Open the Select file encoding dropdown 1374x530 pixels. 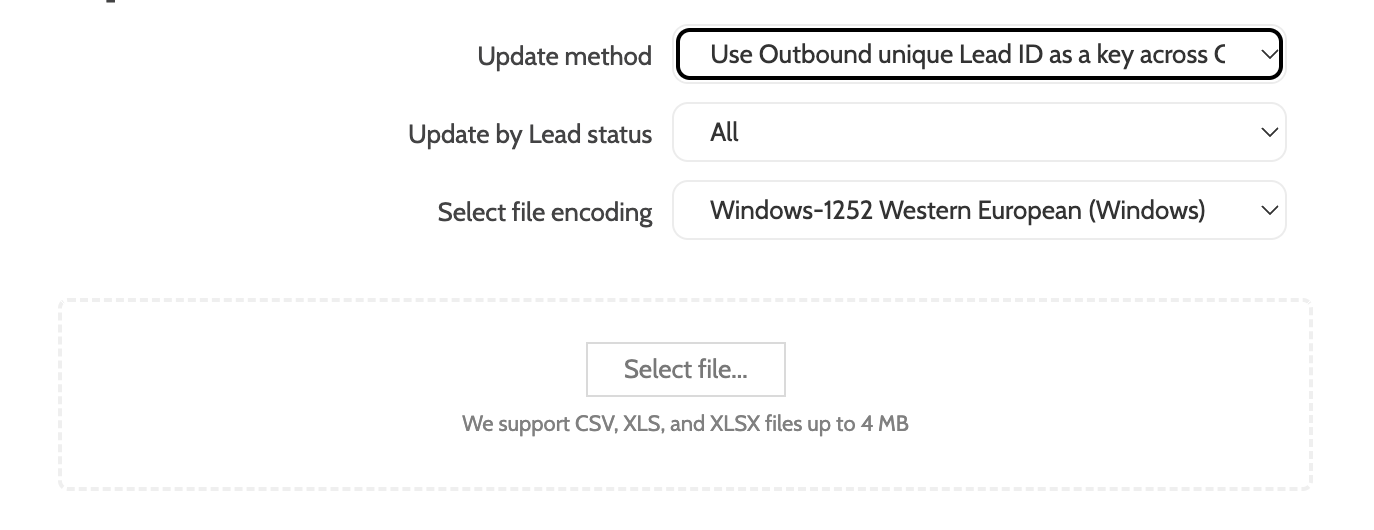click(x=978, y=210)
